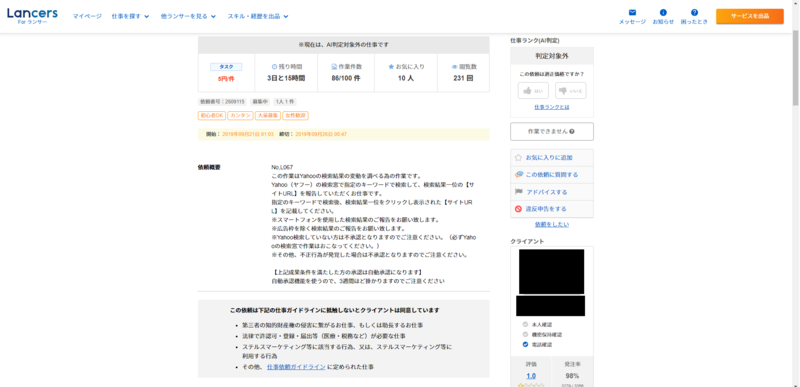
Task: Click the 違反申告をする text link
Action: coord(546,209)
